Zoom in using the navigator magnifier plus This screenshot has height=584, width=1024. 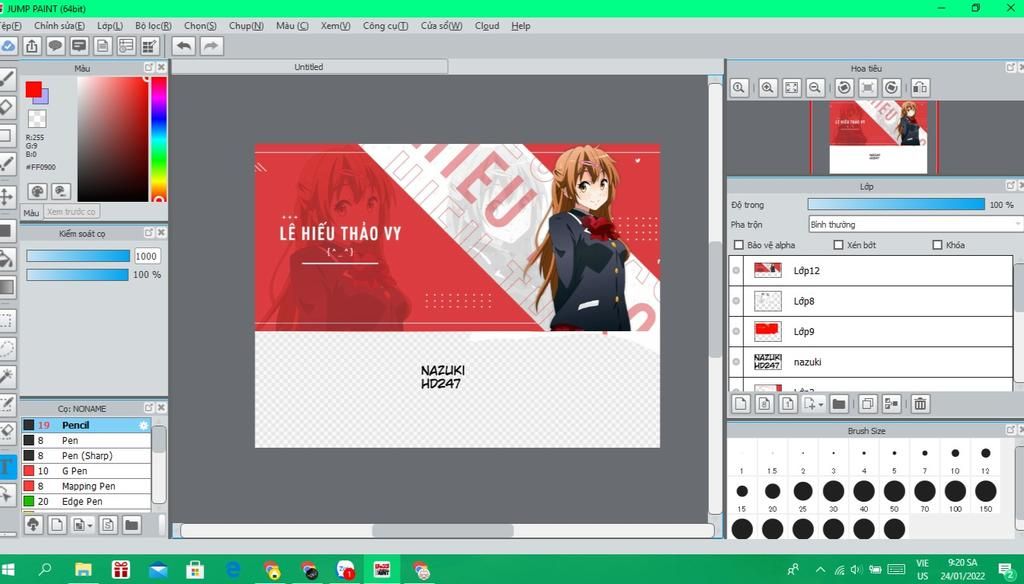coord(768,88)
